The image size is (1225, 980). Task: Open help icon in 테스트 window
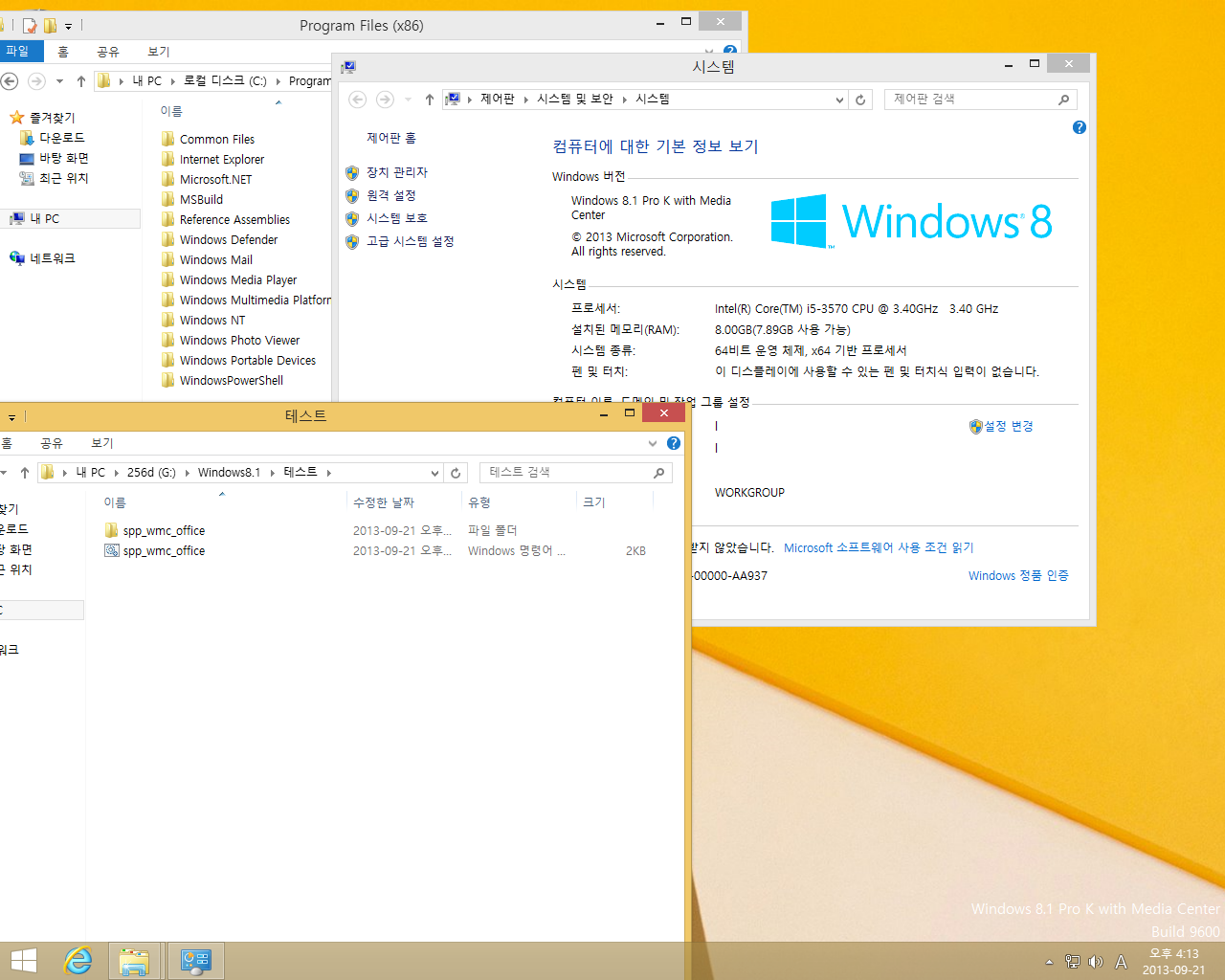[x=674, y=443]
